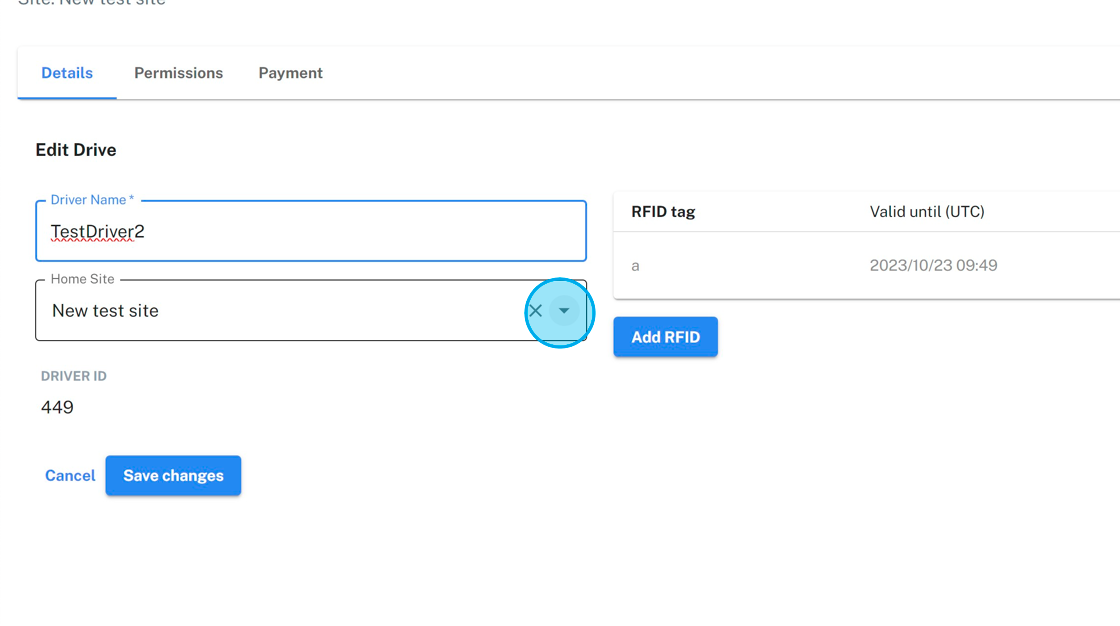This screenshot has width=1120, height=626.
Task: Click the driver ID value 449
Action: 57,407
